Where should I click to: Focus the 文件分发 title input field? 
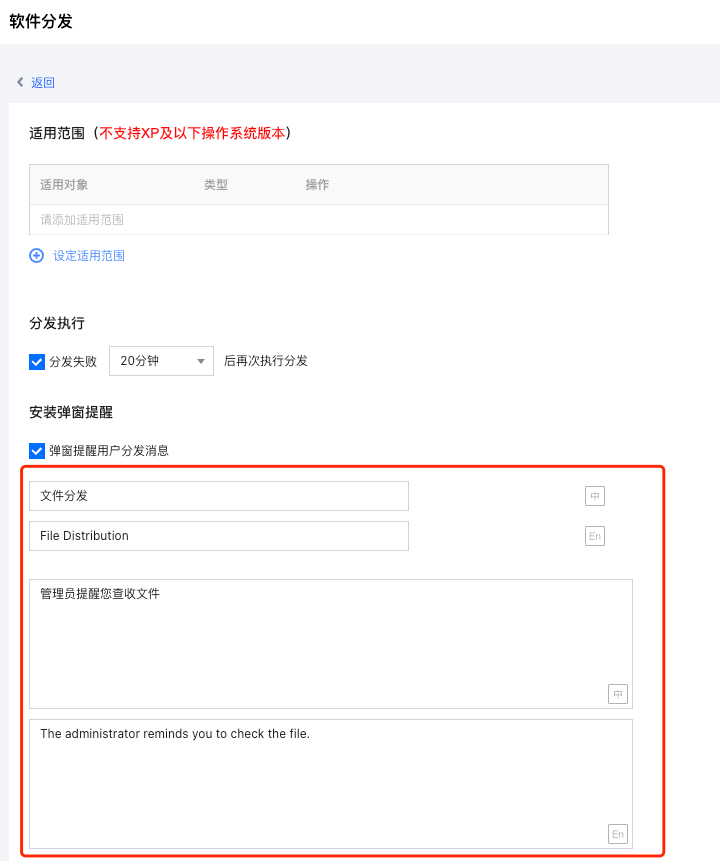219,496
